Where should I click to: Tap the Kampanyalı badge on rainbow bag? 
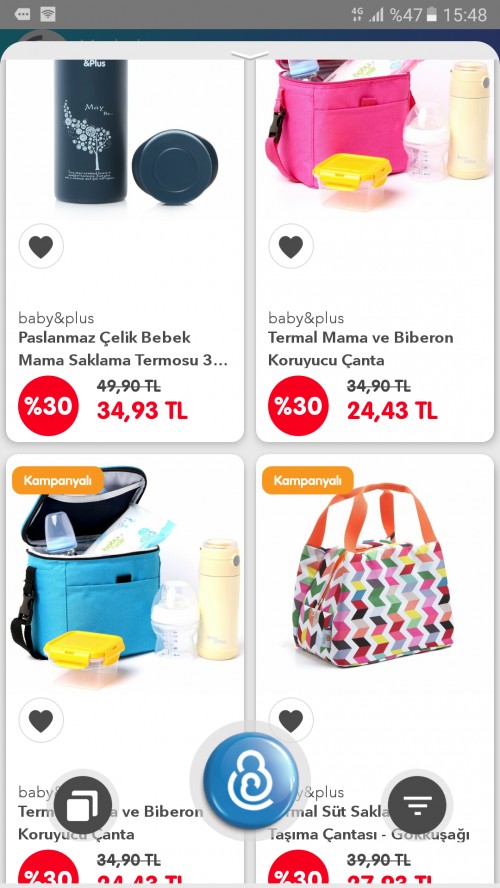pyautogui.click(x=307, y=480)
